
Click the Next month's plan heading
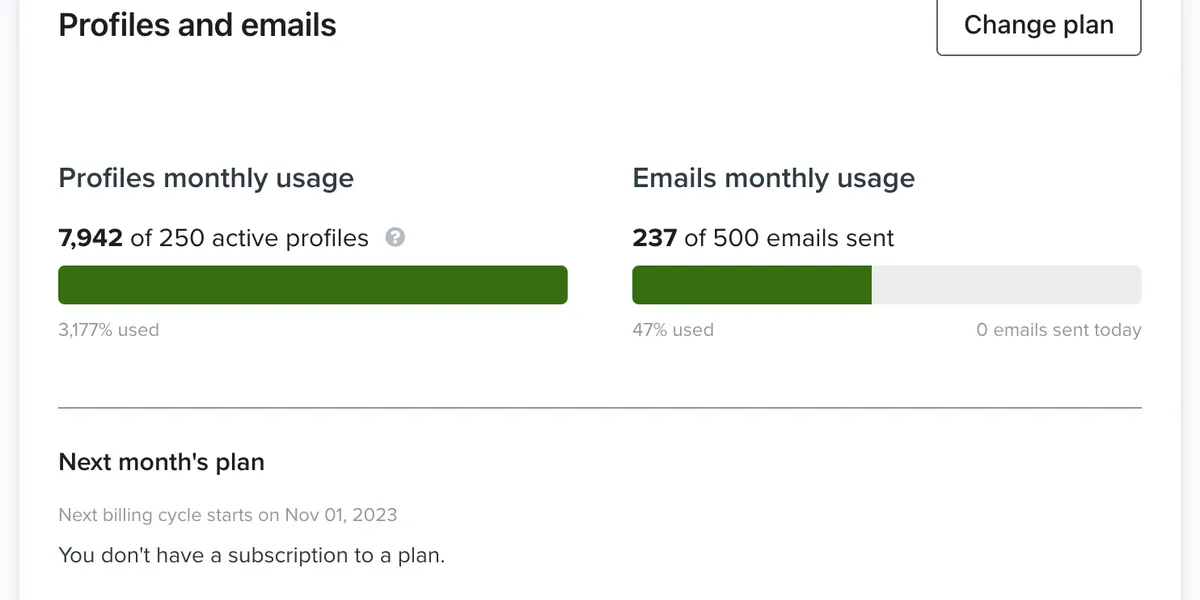[x=162, y=462]
